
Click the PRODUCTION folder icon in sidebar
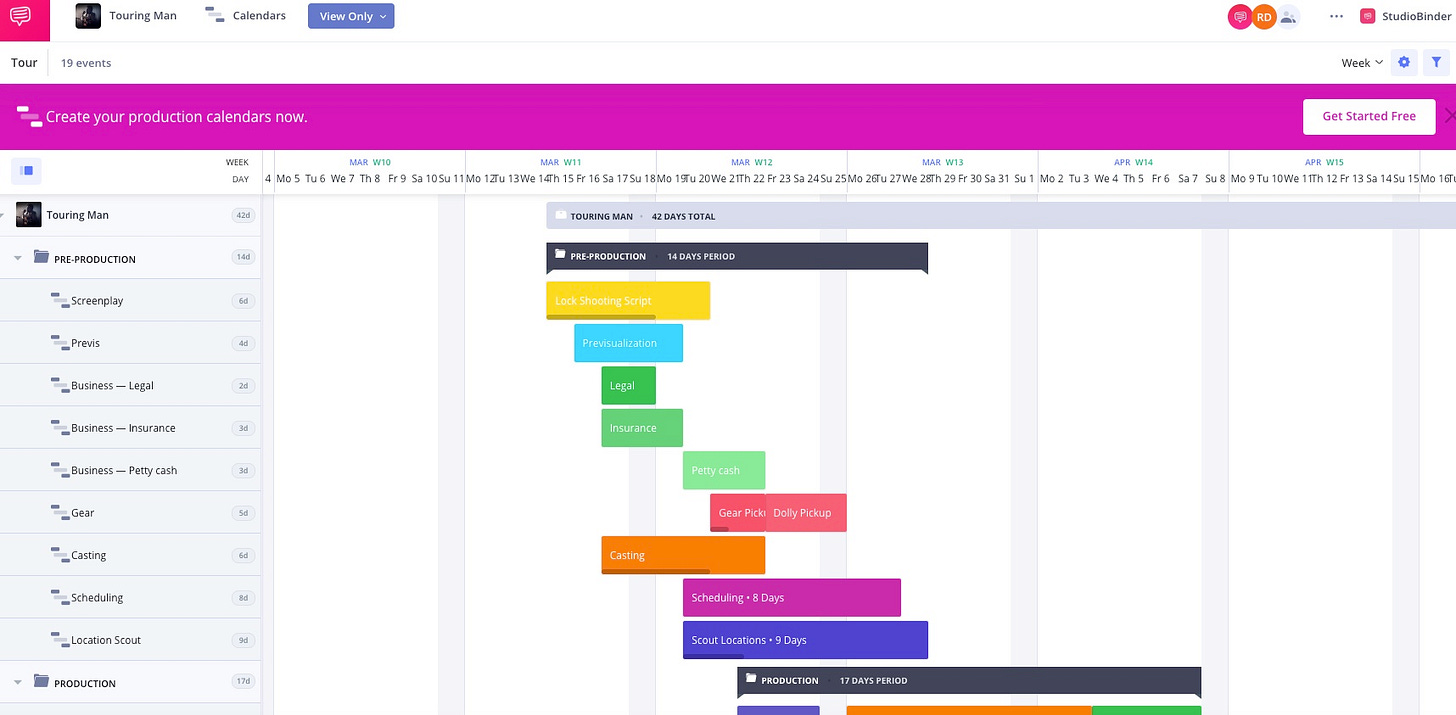[41, 681]
